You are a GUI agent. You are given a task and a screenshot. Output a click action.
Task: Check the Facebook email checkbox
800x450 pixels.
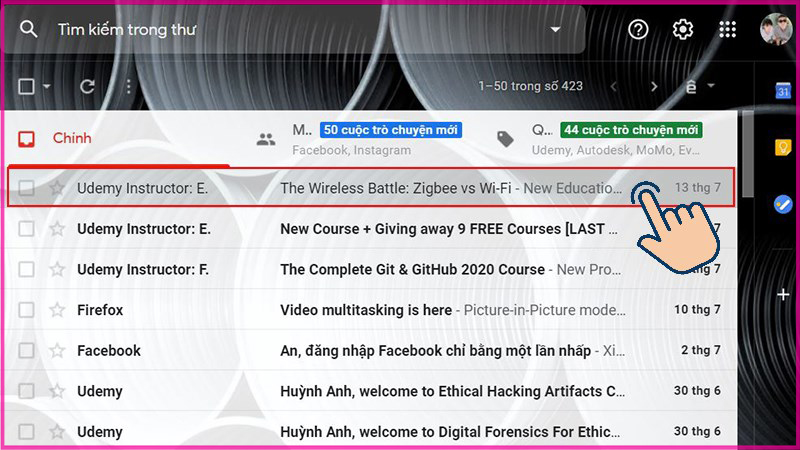(x=26, y=351)
